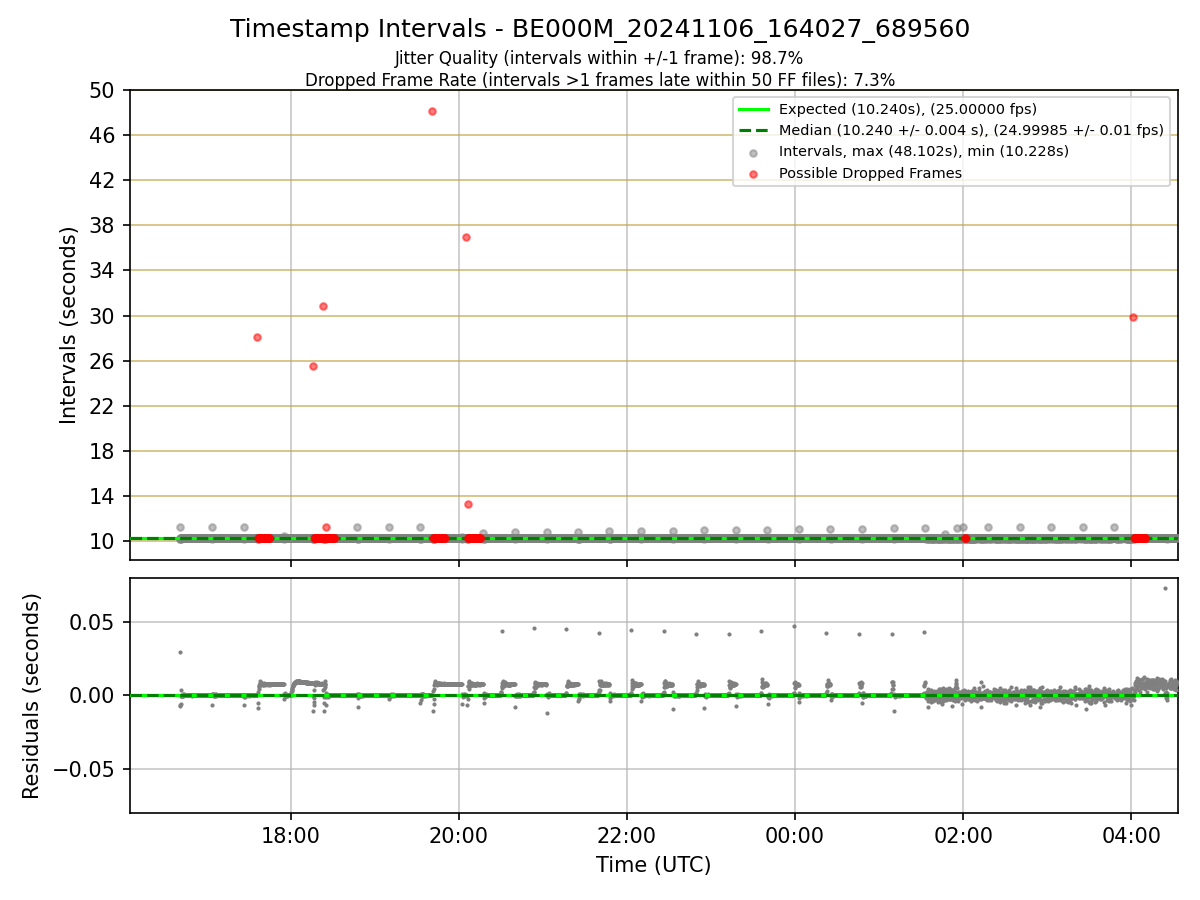Select the "Dropped Frame Rate" 7.3% subtitle line
The width and height of the screenshot is (1200, 900).
tap(600, 79)
